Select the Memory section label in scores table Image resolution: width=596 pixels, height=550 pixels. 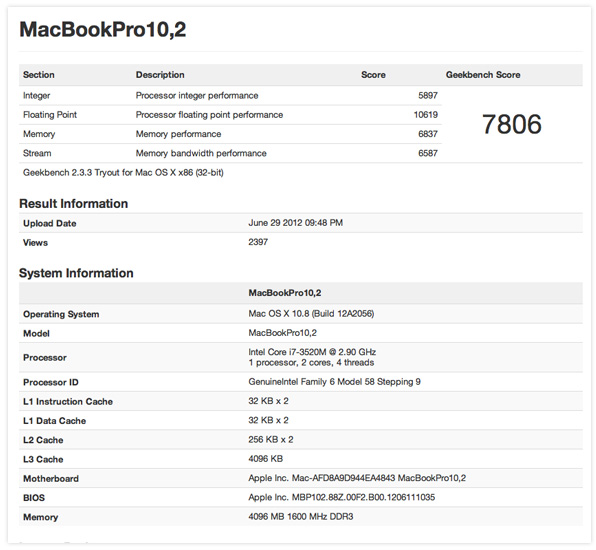[x=39, y=134]
